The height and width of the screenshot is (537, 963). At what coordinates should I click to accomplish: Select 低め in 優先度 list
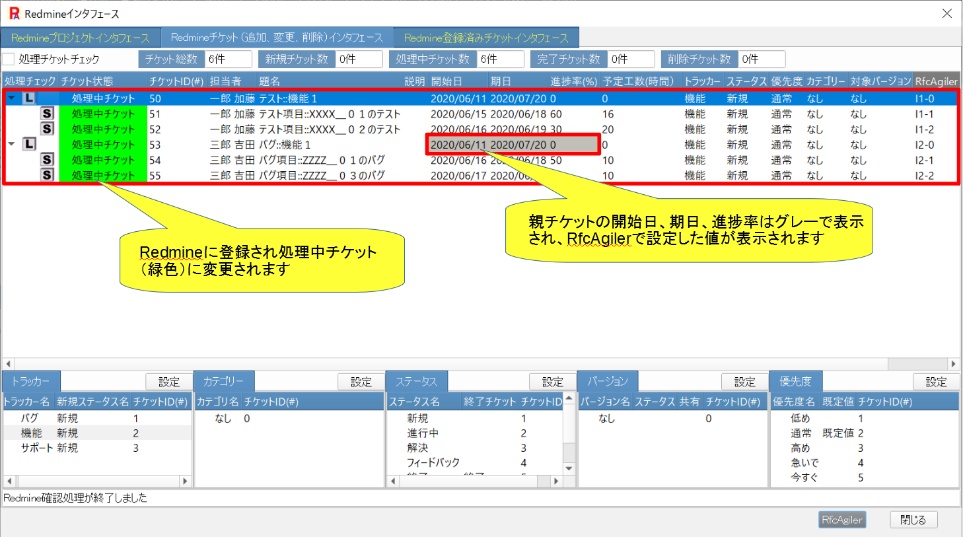pyautogui.click(x=800, y=418)
